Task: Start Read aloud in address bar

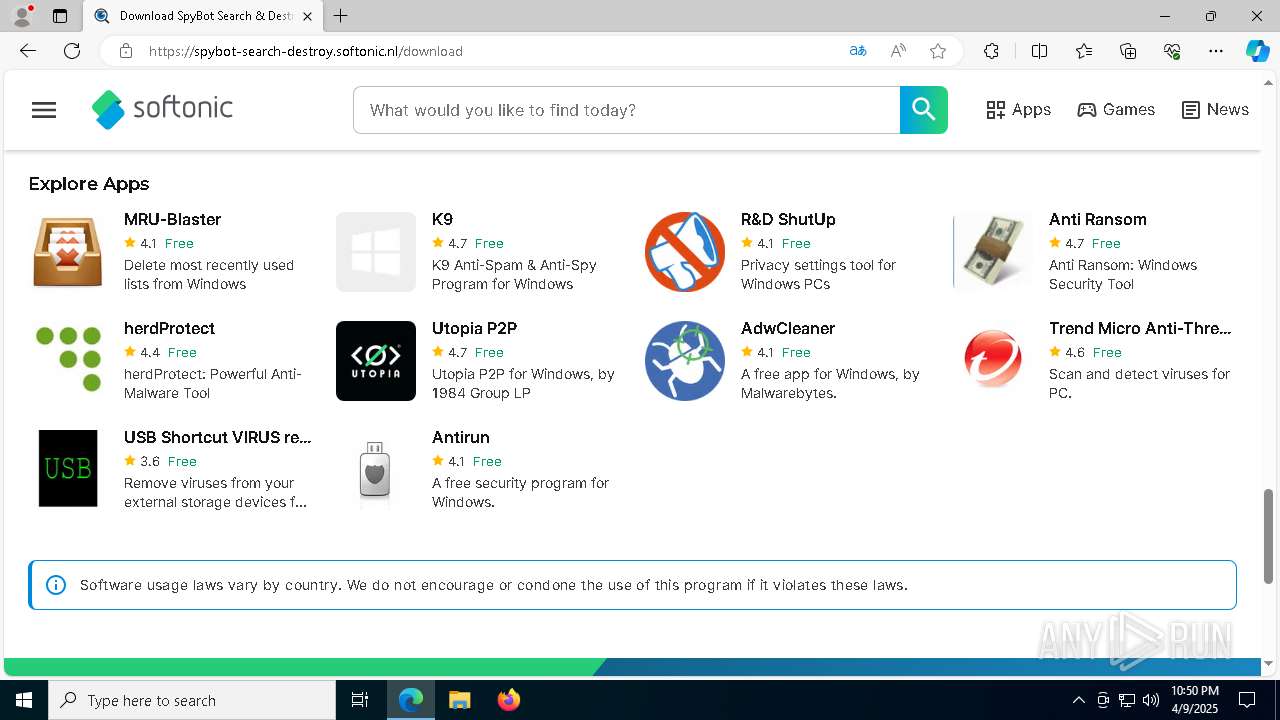Action: [898, 51]
